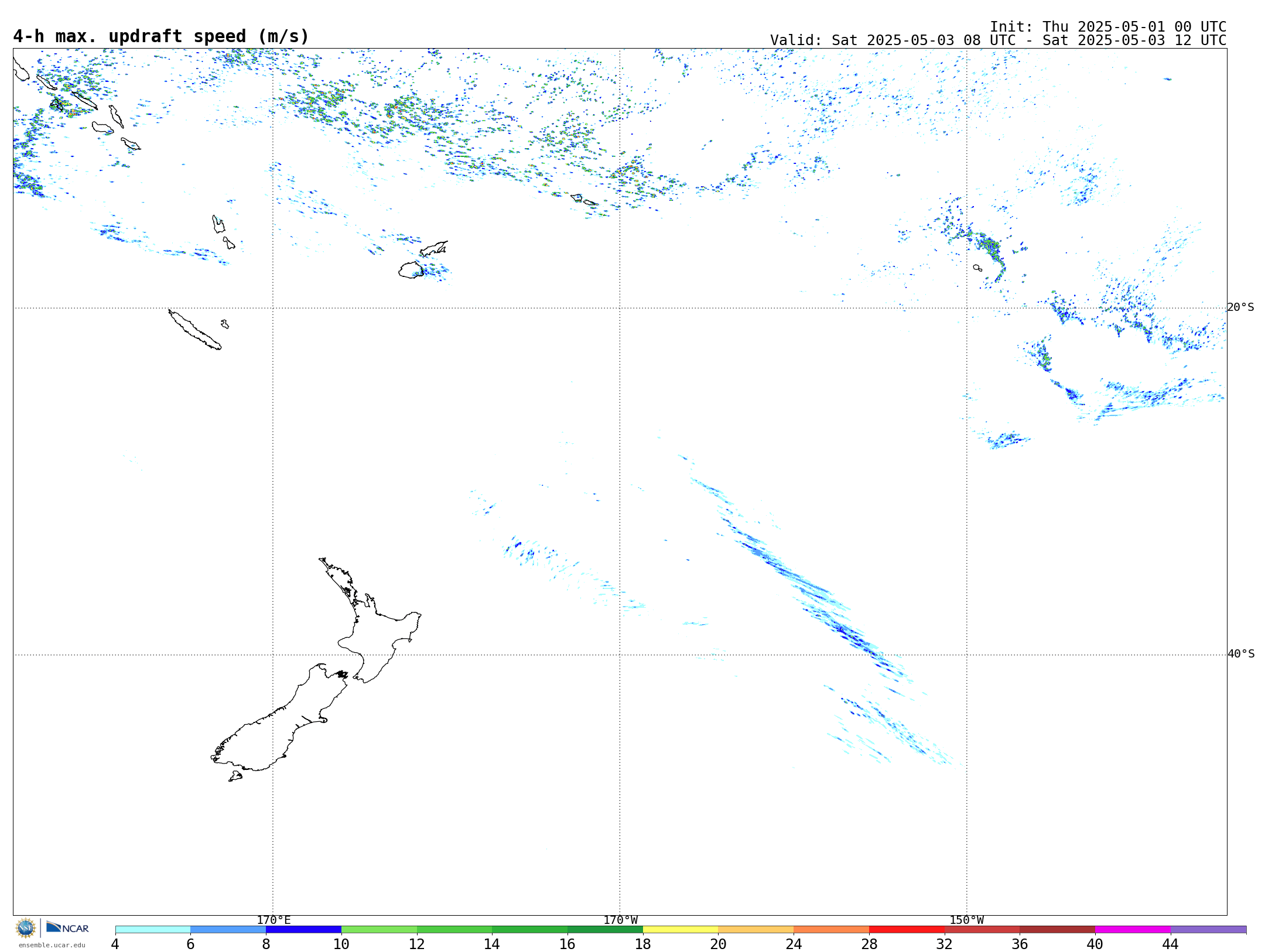Click the orange 24-28 m/s swatch
The width and height of the screenshot is (1265, 952).
pos(832,930)
